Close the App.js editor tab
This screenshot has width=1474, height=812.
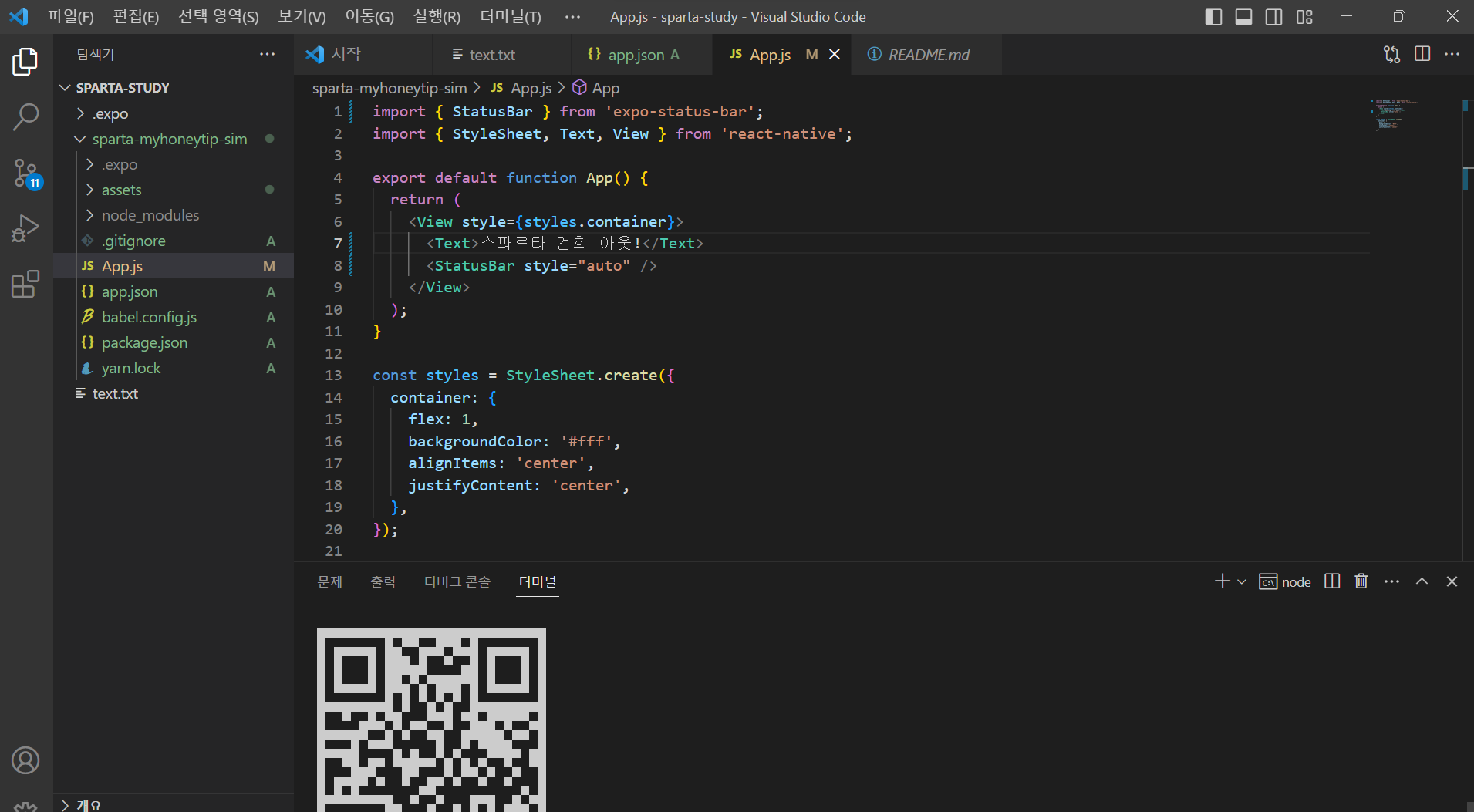pos(835,54)
